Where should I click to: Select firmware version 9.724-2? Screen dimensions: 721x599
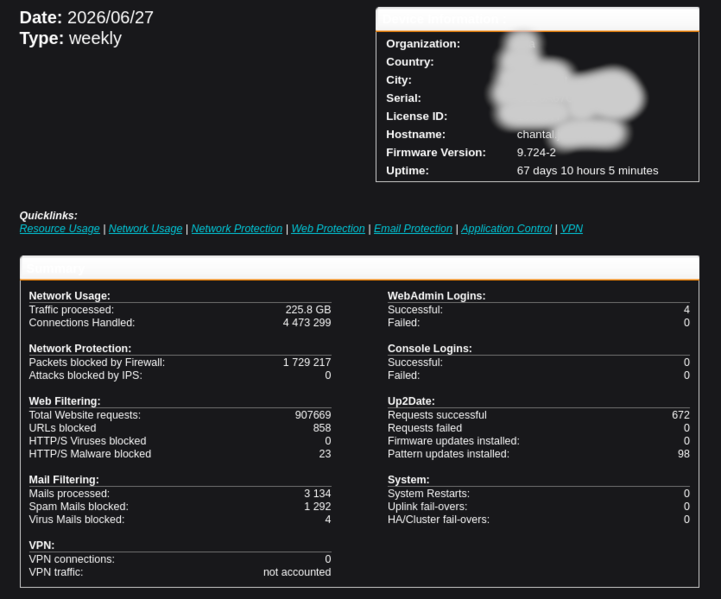(x=536, y=153)
